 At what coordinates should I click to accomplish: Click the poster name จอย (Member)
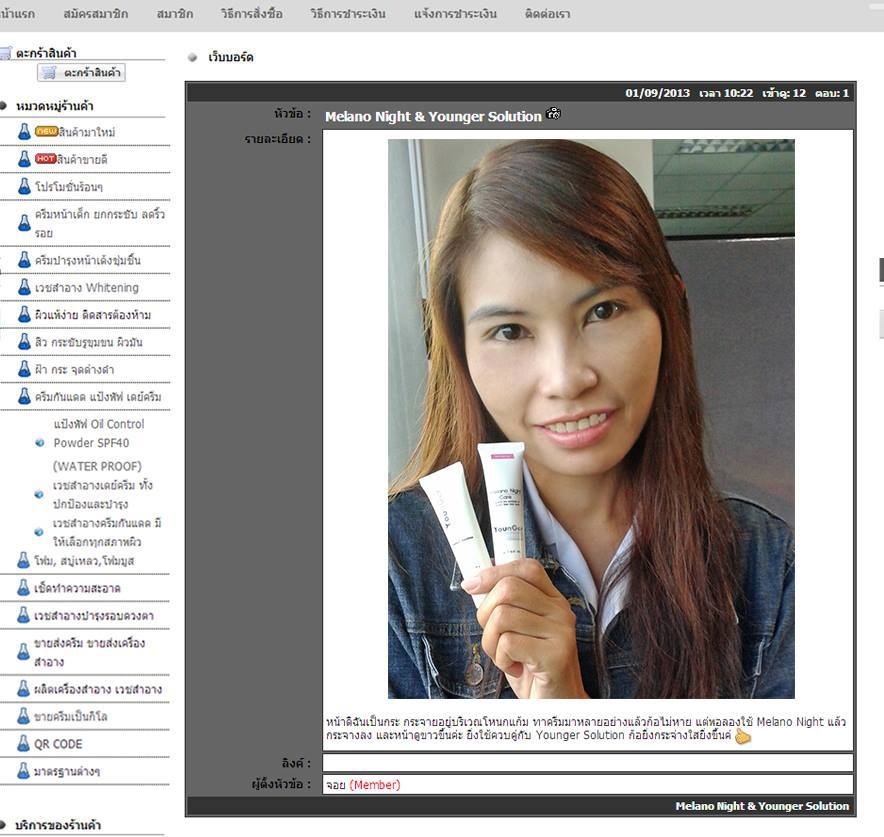363,785
